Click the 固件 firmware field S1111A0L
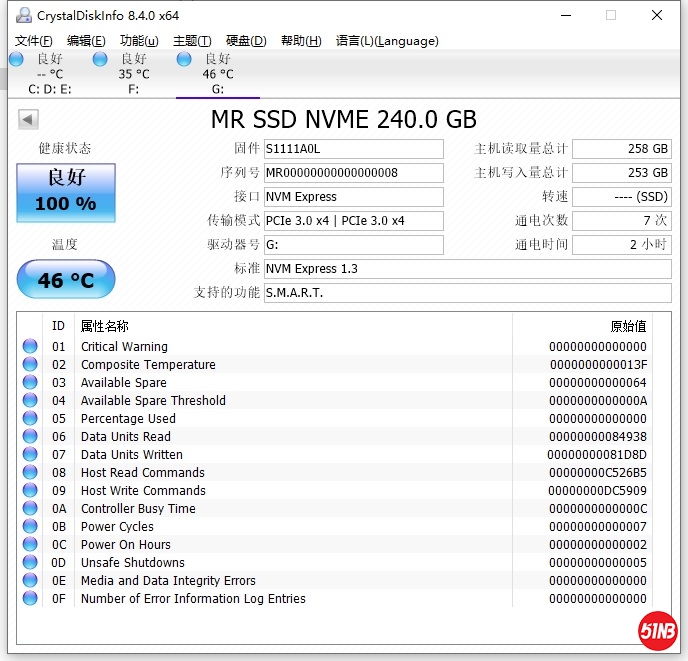This screenshot has width=688, height=661. click(353, 149)
